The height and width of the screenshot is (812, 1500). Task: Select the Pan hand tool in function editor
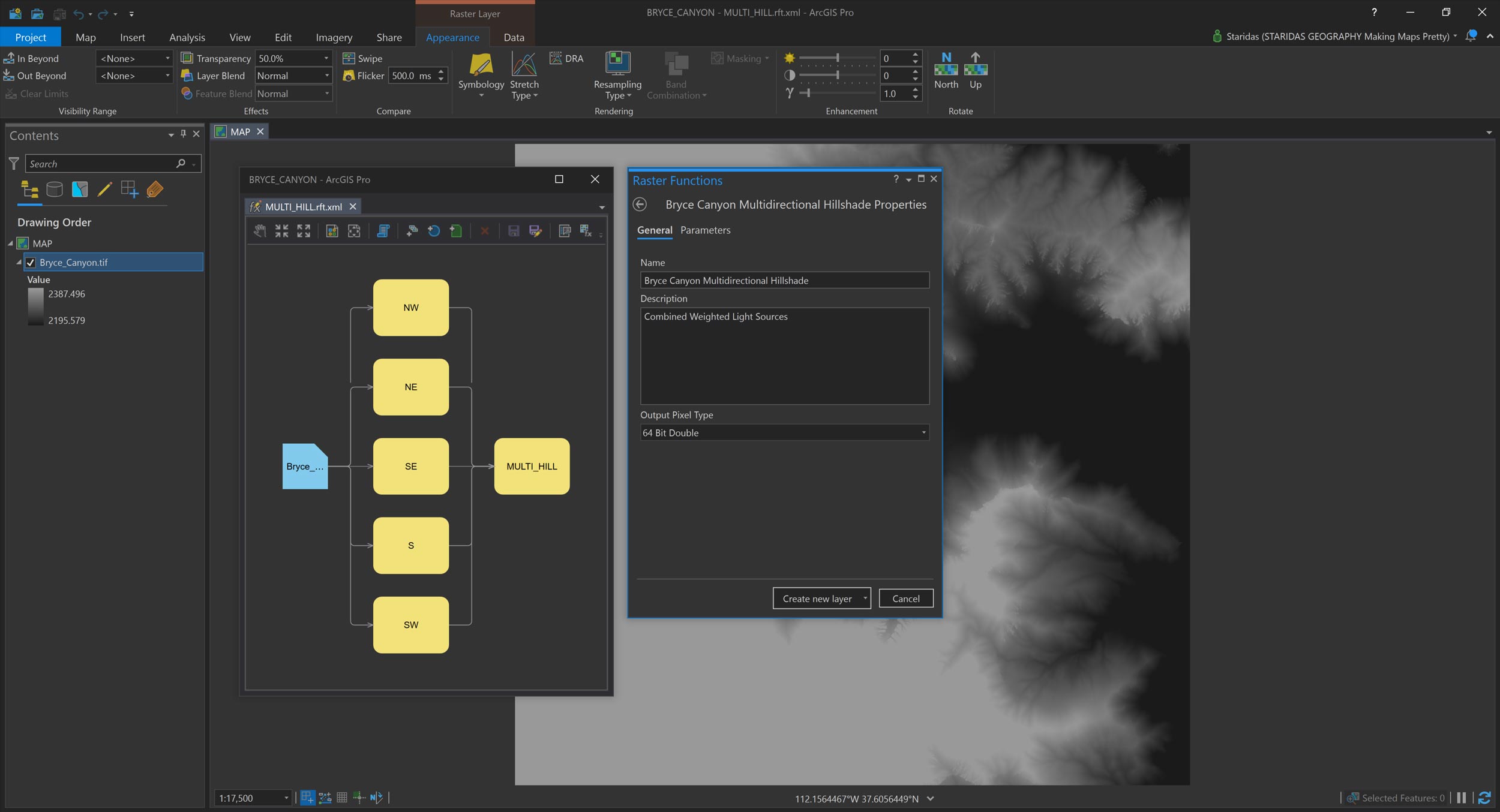coord(259,231)
